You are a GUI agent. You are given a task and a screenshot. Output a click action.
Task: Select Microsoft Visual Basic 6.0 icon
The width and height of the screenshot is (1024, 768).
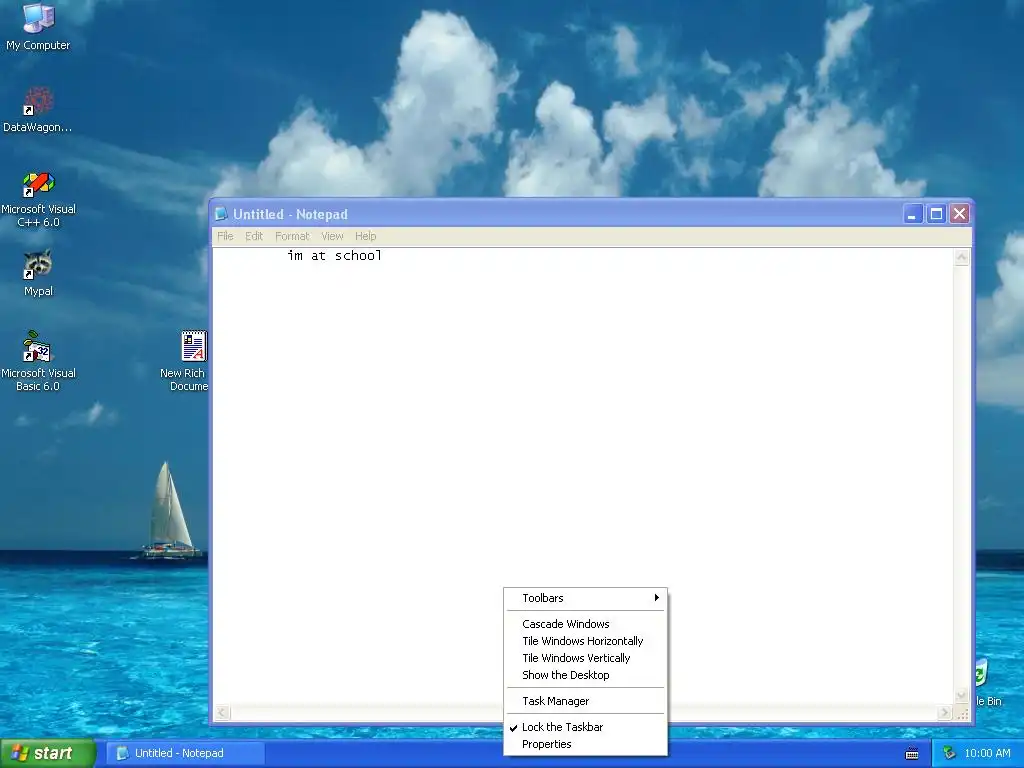pos(38,361)
